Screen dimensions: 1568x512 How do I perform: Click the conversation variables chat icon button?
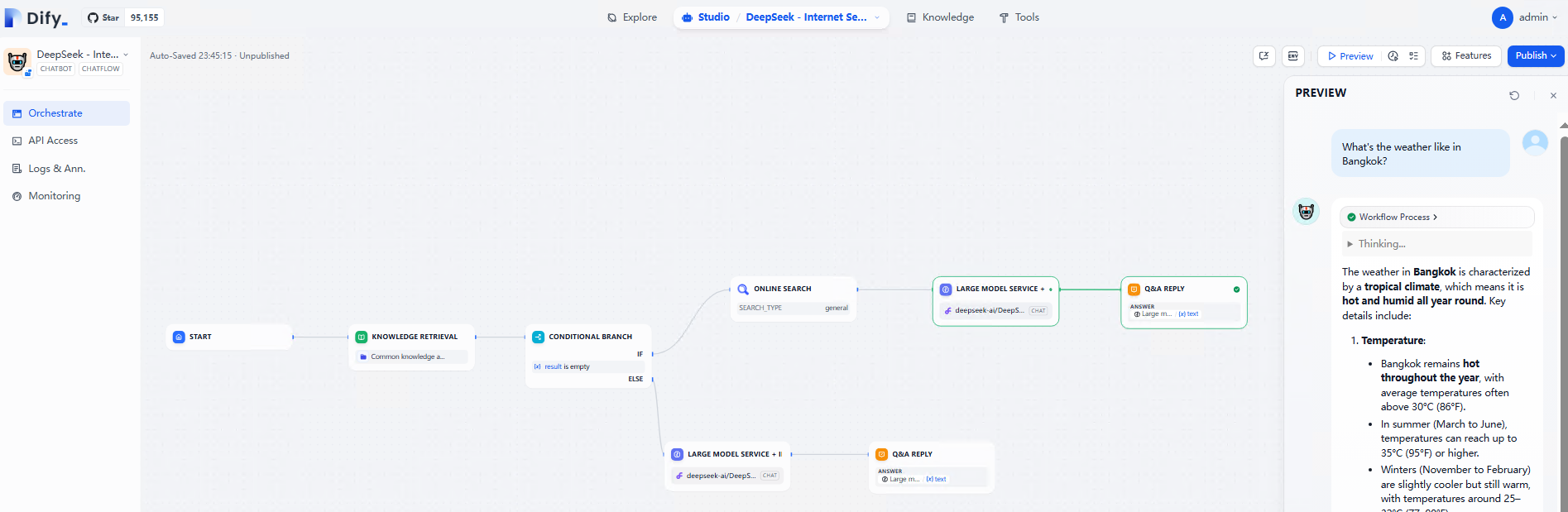tap(1264, 56)
